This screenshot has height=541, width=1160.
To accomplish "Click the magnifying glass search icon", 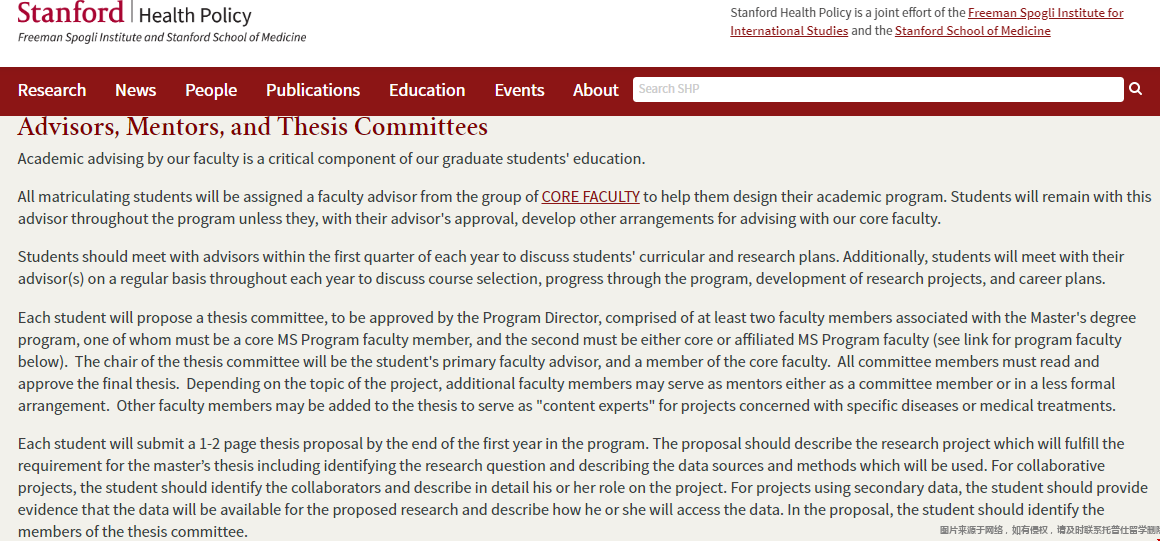I will coord(1135,89).
